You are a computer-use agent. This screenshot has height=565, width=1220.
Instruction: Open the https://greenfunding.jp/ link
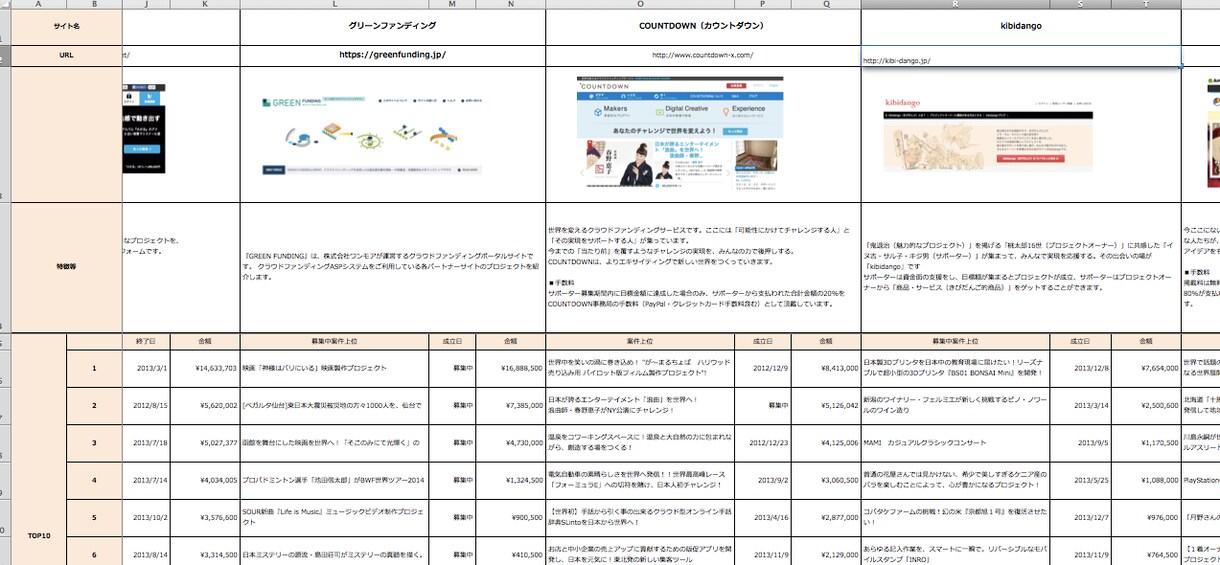click(x=392, y=55)
